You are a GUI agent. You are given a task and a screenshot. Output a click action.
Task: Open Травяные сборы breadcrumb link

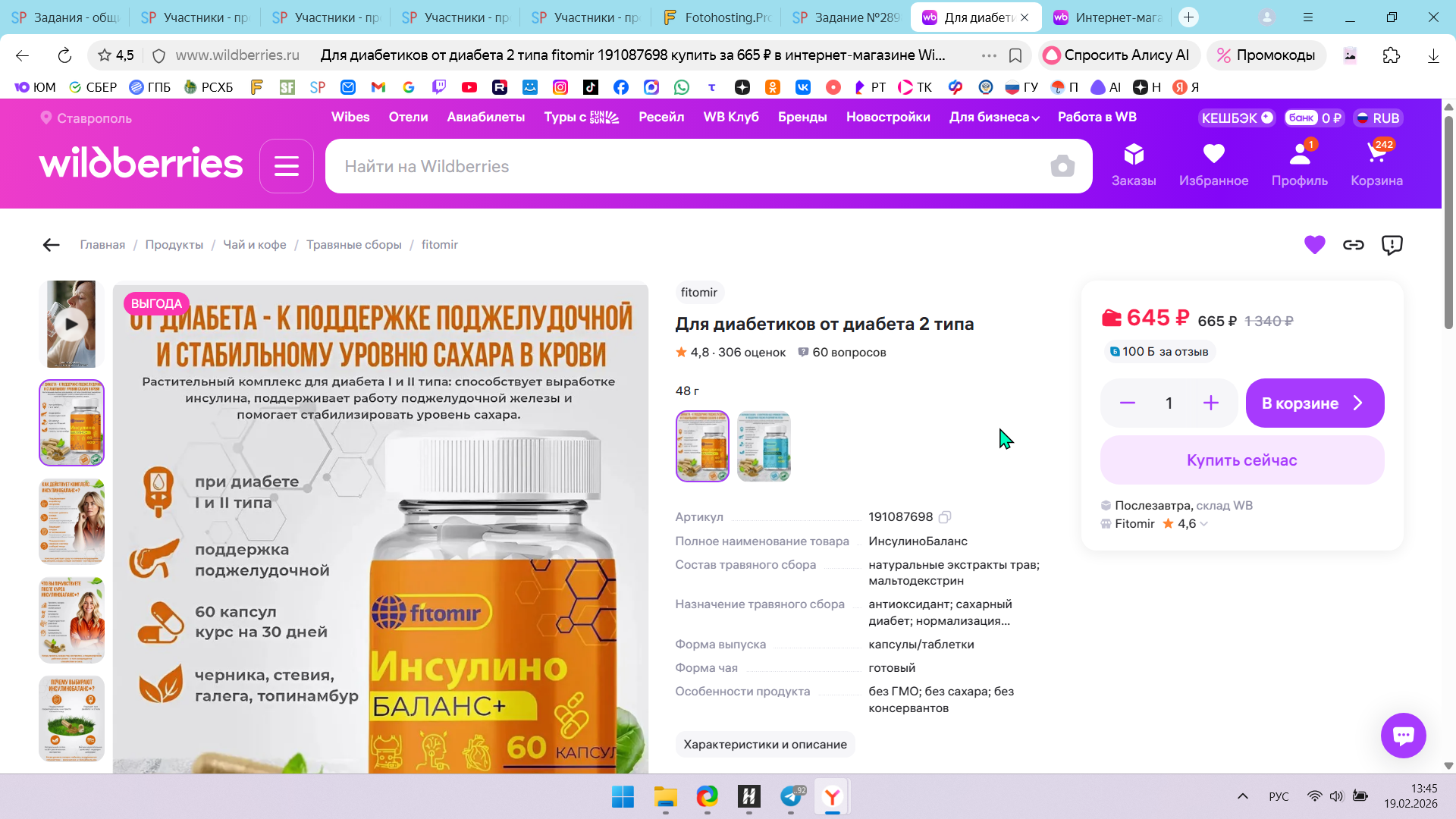click(x=353, y=245)
